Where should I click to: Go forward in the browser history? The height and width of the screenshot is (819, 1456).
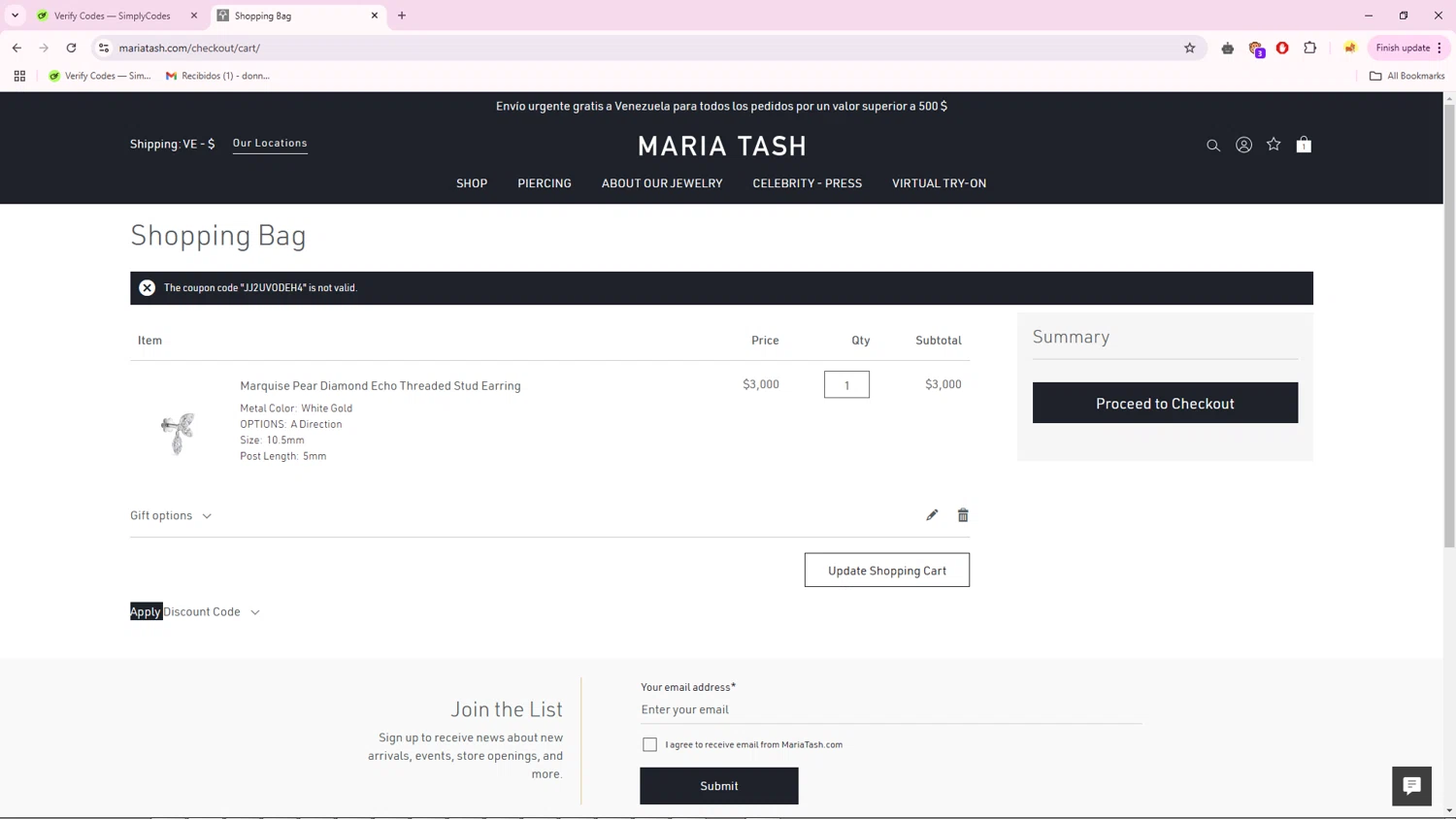click(44, 48)
